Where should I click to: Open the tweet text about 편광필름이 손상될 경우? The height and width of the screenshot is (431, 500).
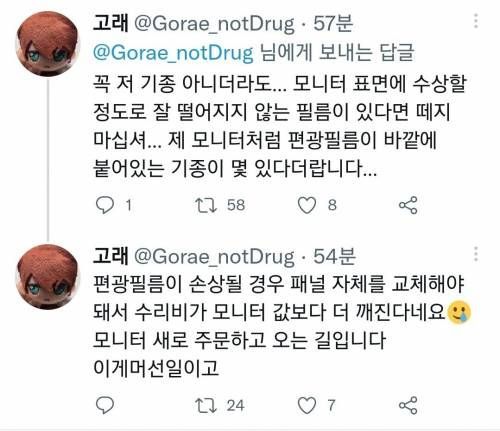[282, 327]
